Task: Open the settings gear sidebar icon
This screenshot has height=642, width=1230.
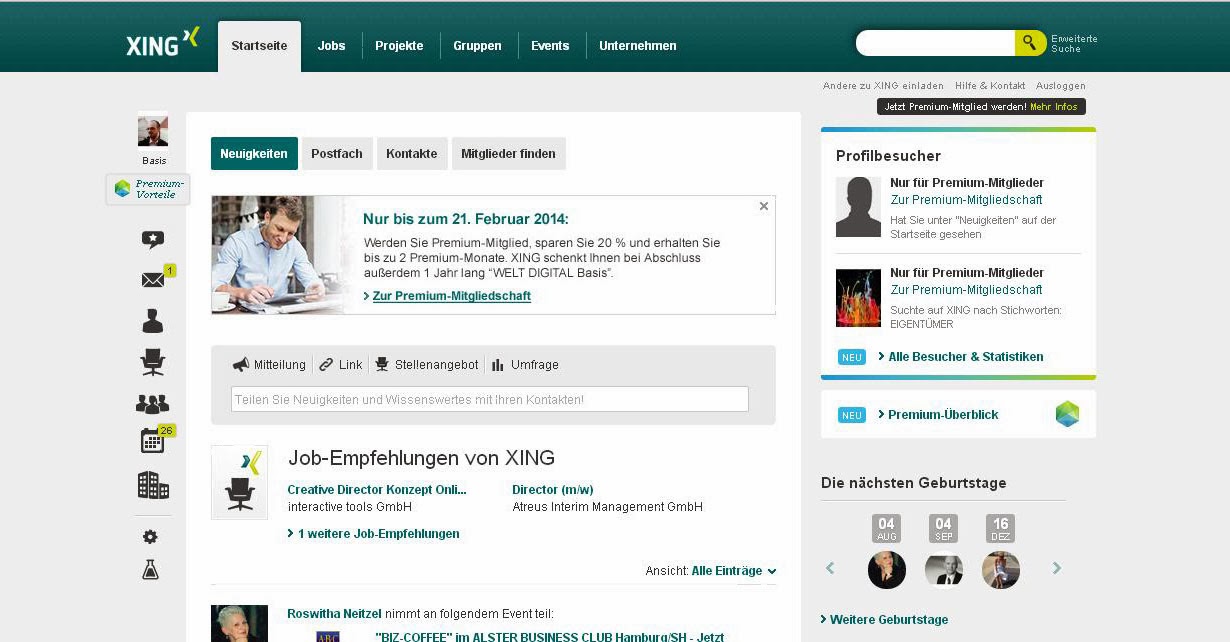Action: pos(150,537)
